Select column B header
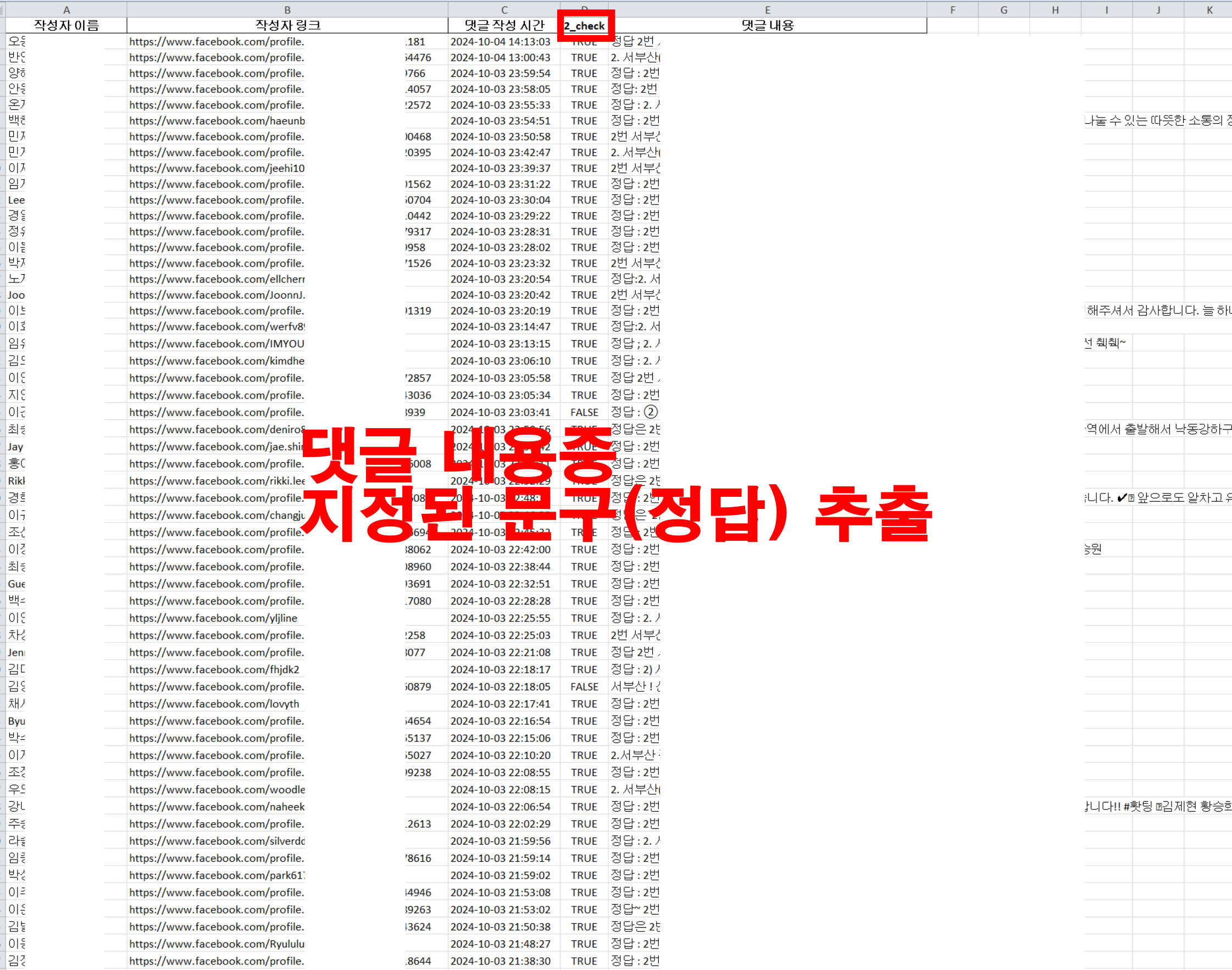Viewport: 1232px width, 970px height. pyautogui.click(x=287, y=10)
